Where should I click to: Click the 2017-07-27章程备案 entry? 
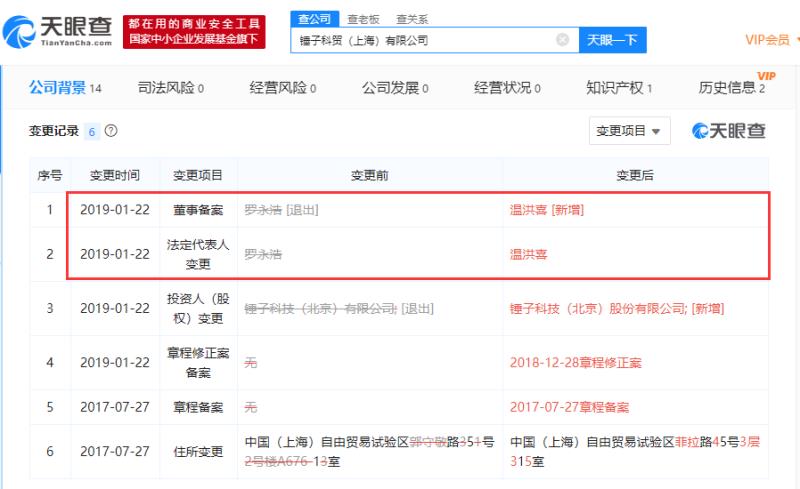(x=569, y=407)
